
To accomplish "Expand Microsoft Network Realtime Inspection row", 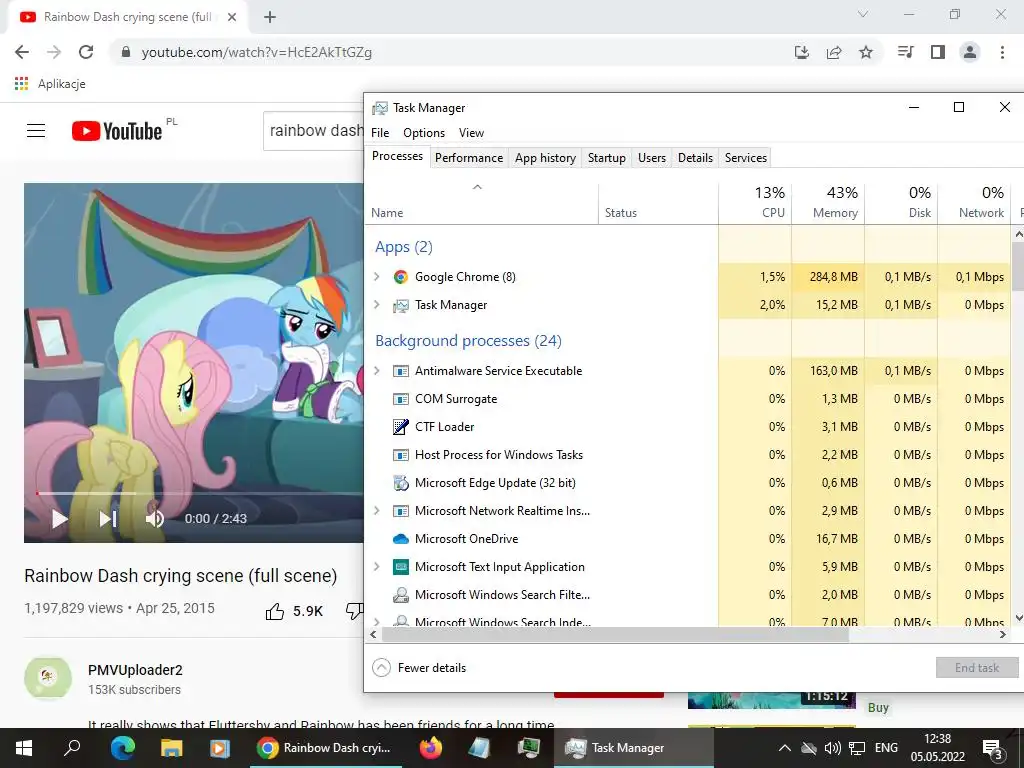I will point(377,511).
